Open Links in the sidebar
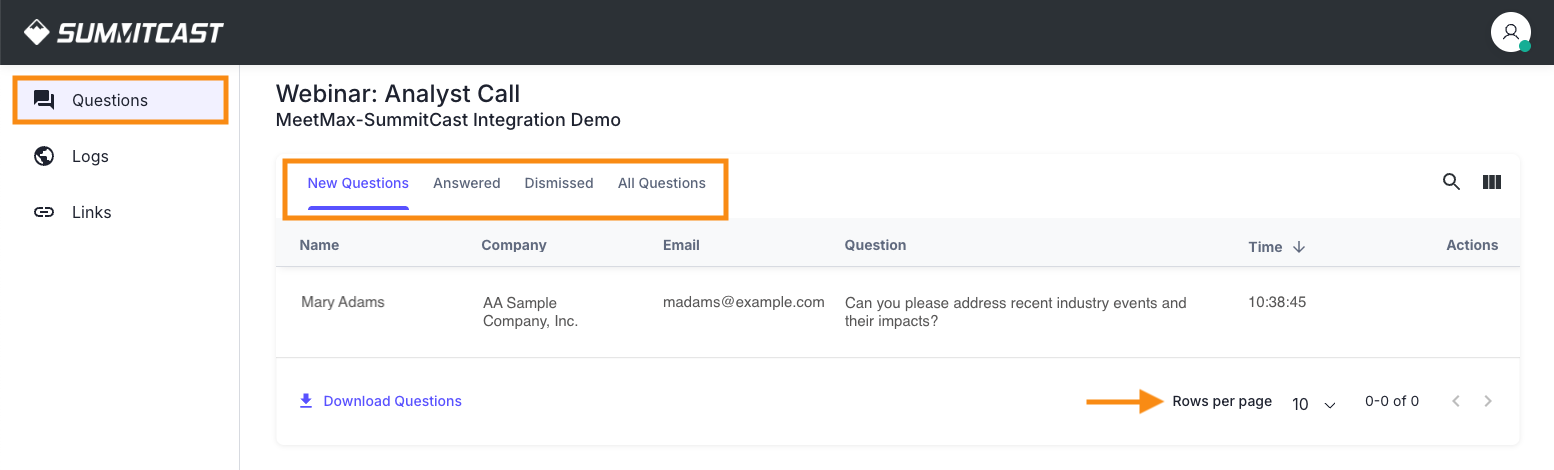 (91, 212)
